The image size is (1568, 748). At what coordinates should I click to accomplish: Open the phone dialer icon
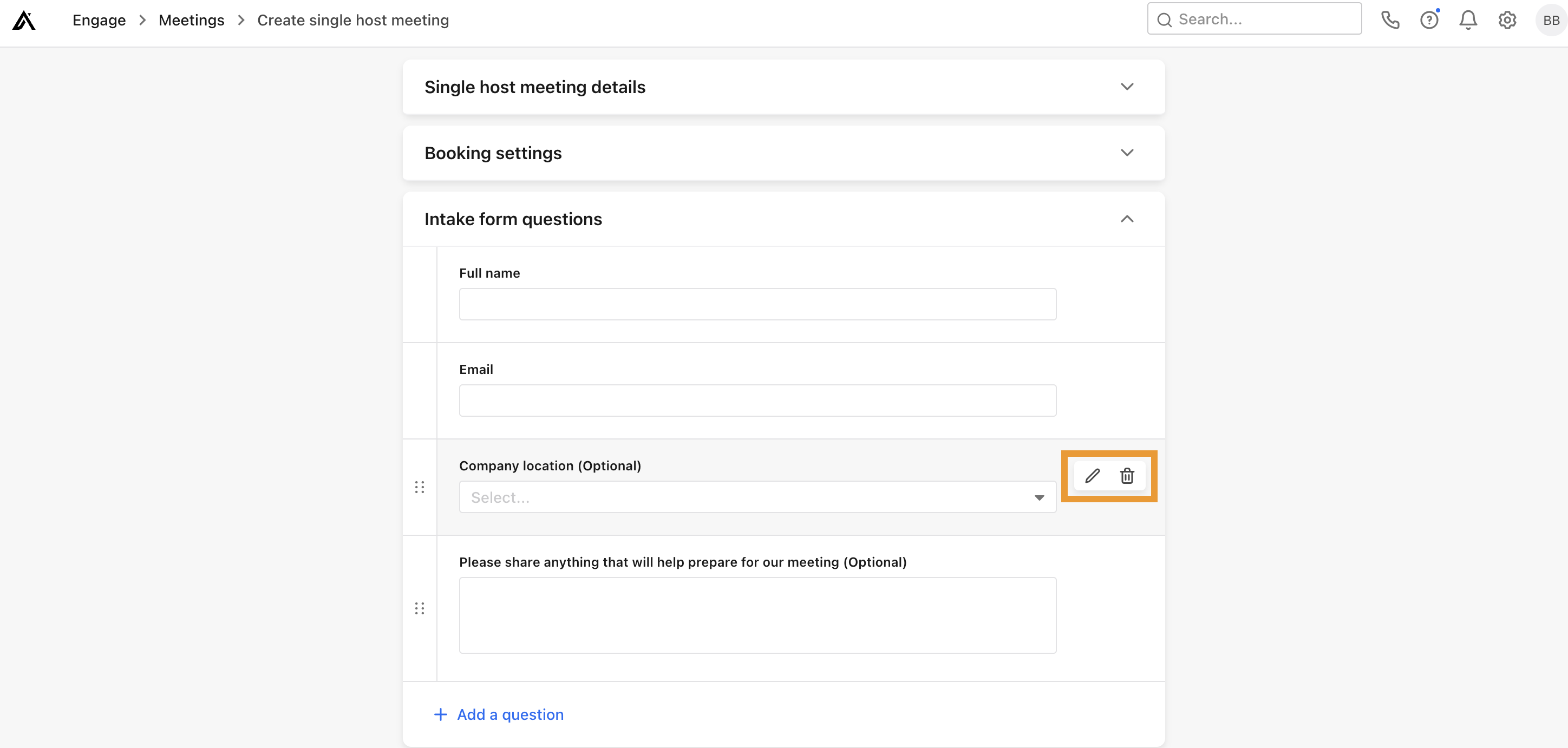[1390, 20]
